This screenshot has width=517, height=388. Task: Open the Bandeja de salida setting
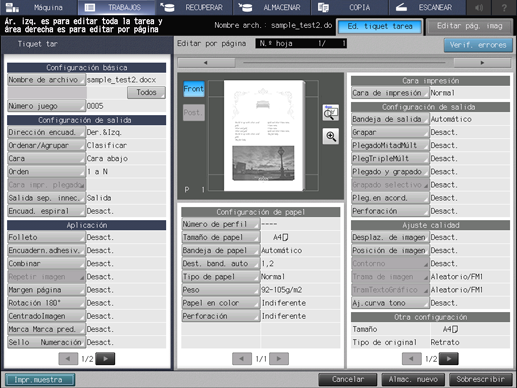tap(390, 119)
